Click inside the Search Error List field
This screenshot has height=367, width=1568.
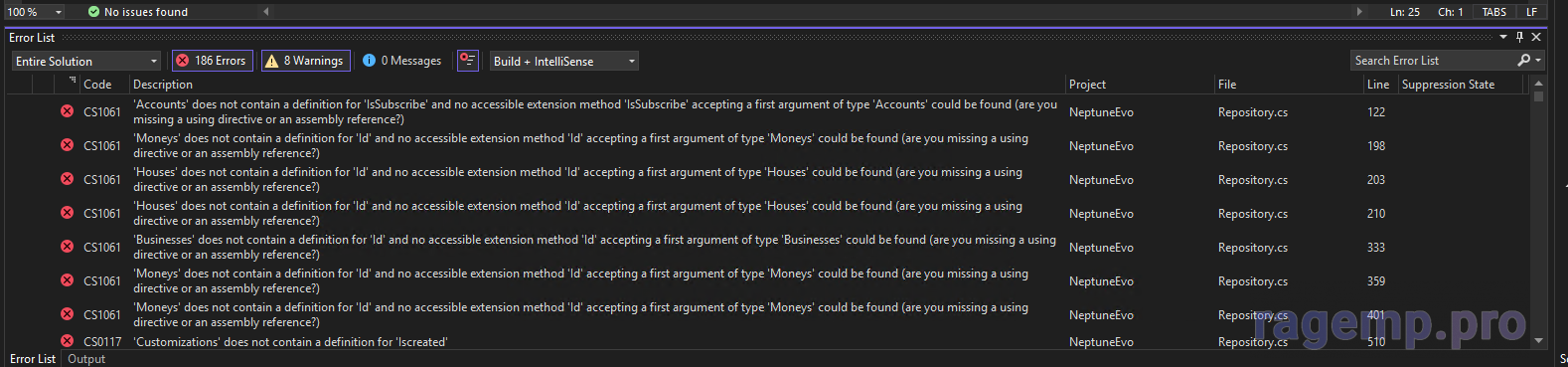pos(1432,61)
